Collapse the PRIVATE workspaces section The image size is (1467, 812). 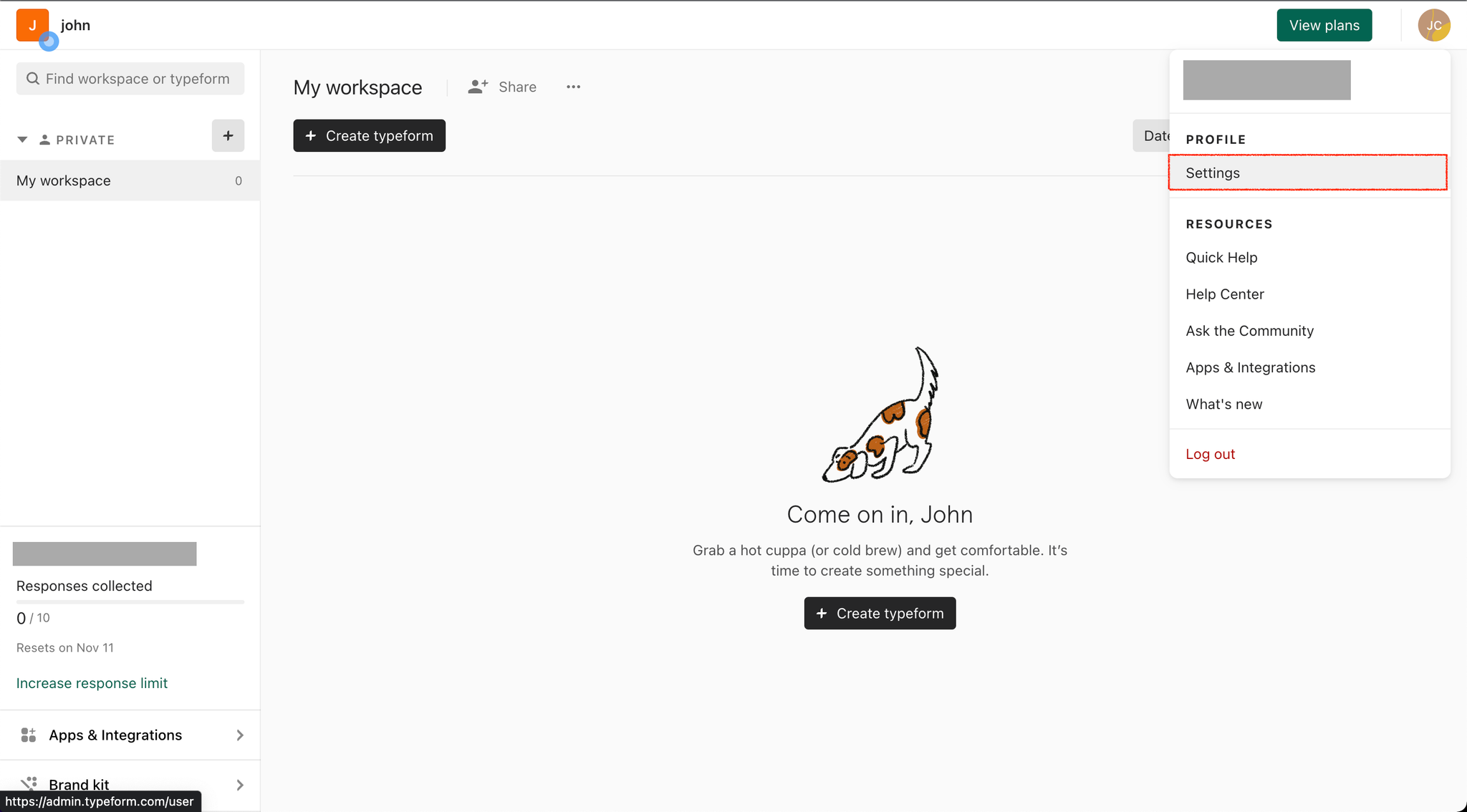click(x=22, y=140)
